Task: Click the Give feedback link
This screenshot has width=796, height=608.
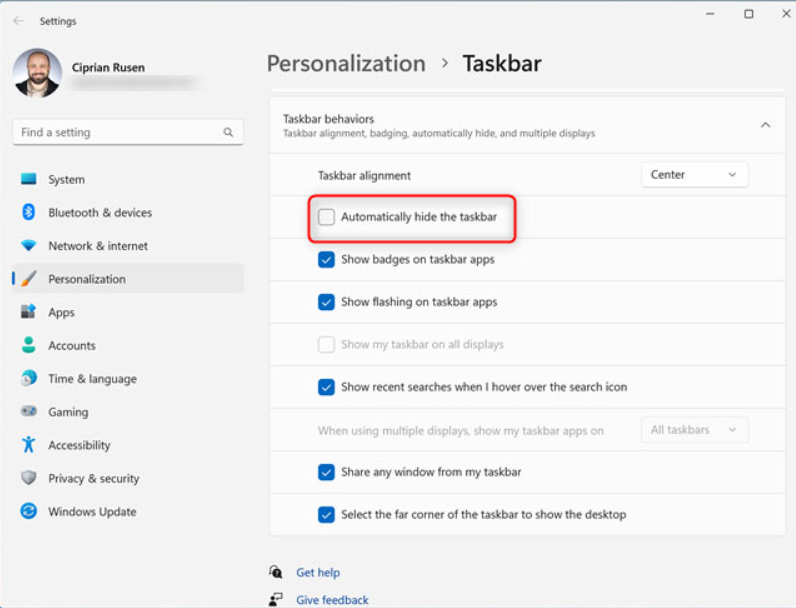Action: click(x=332, y=600)
